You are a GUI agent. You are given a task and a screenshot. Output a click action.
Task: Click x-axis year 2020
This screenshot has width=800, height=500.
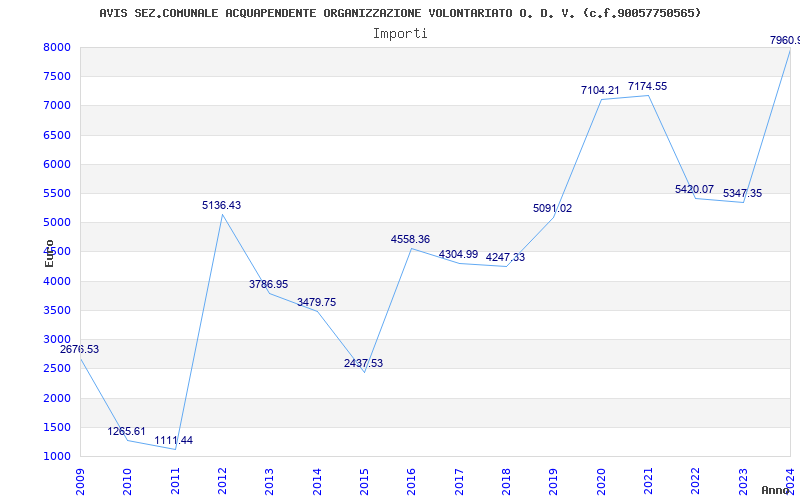[x=601, y=481]
